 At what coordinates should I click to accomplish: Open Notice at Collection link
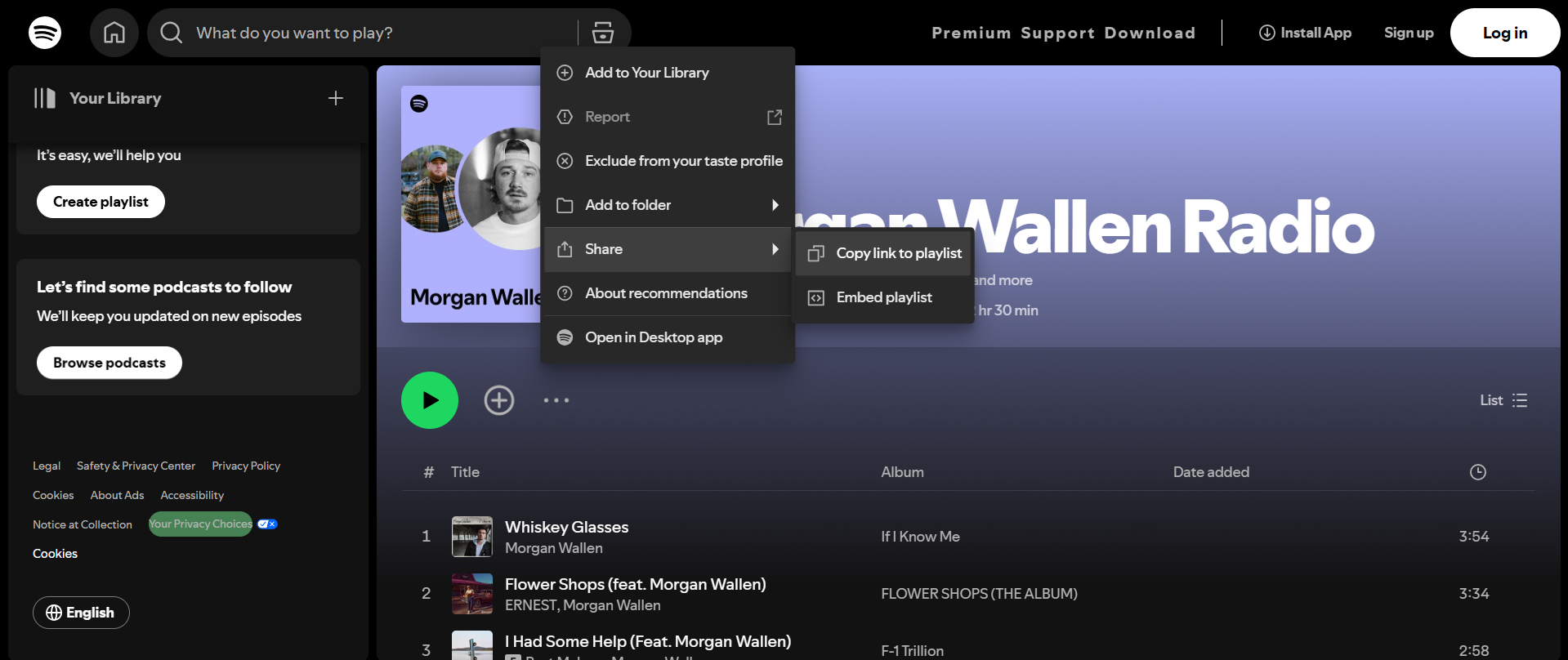[83, 524]
